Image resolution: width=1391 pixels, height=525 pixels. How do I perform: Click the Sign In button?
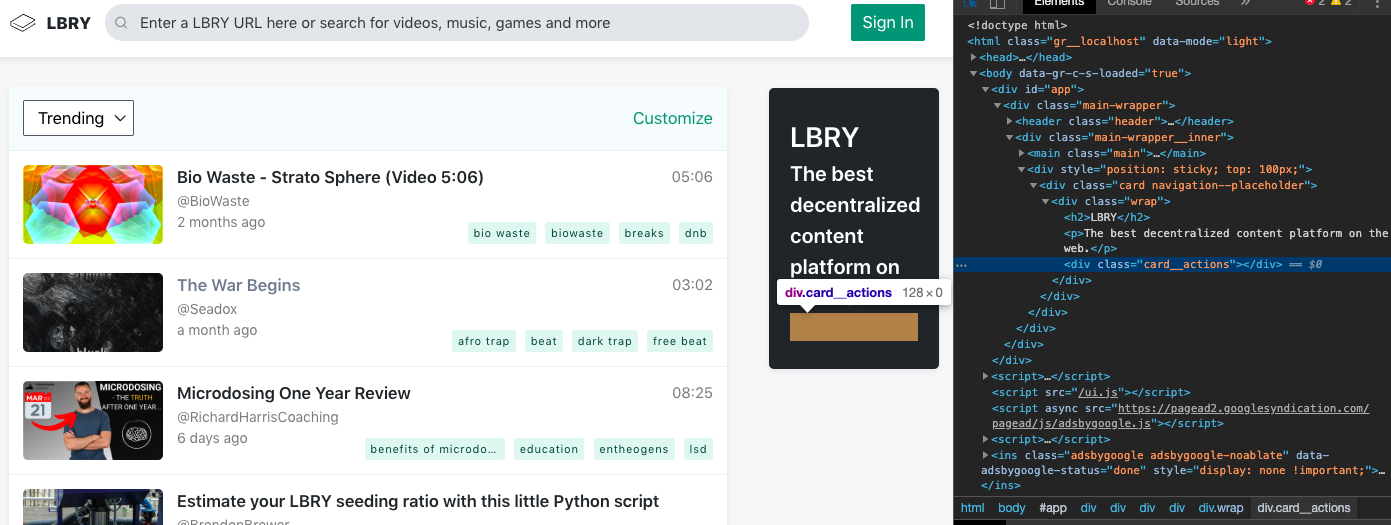pos(888,23)
